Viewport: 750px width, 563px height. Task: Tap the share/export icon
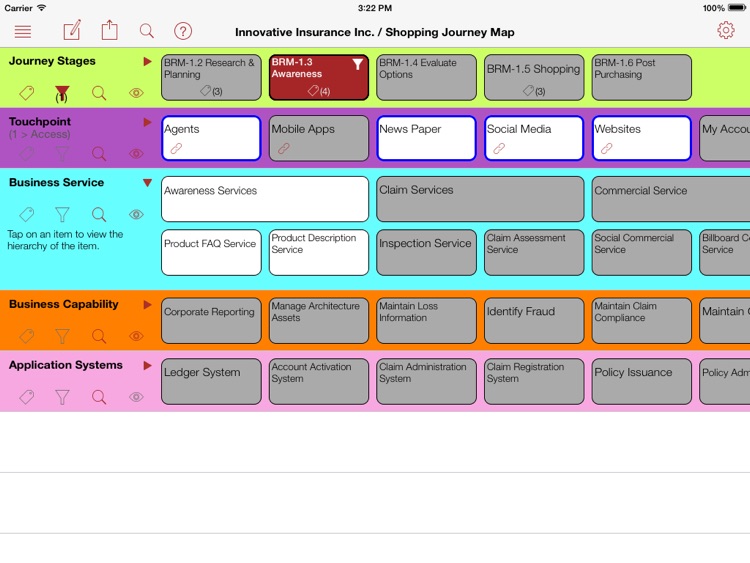[110, 30]
